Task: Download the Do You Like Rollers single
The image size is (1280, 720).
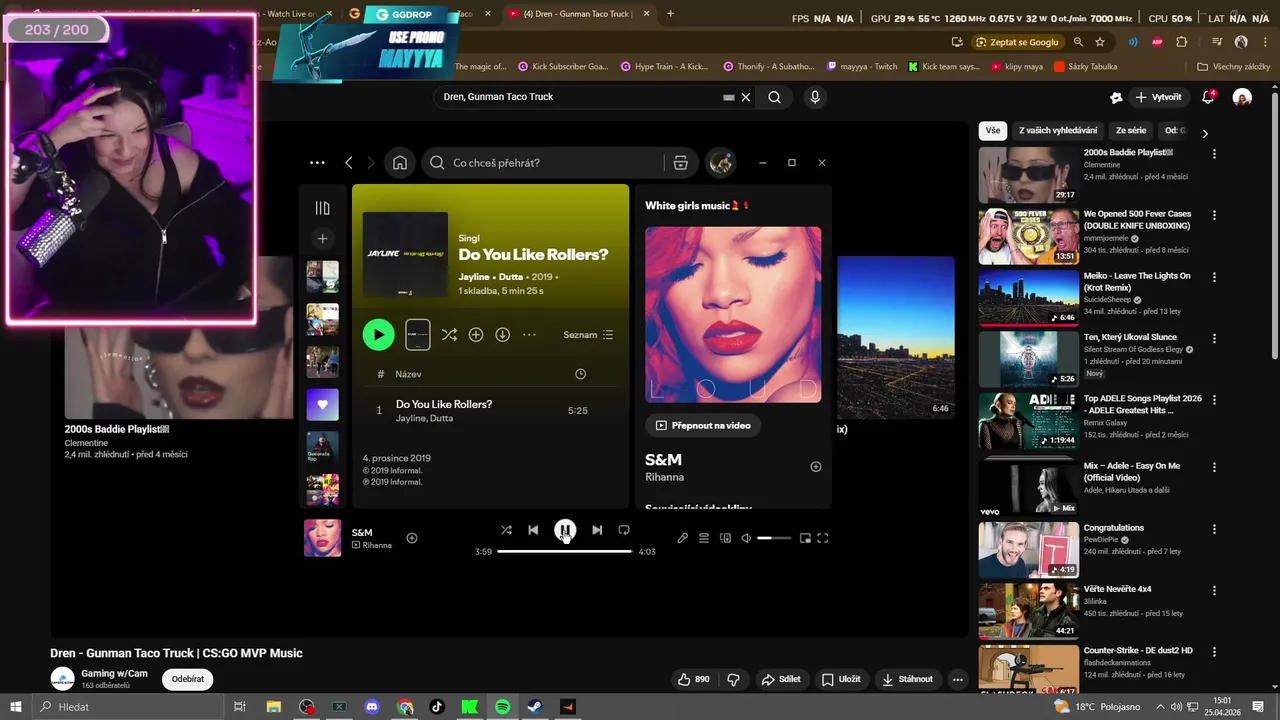Action: coord(503,335)
